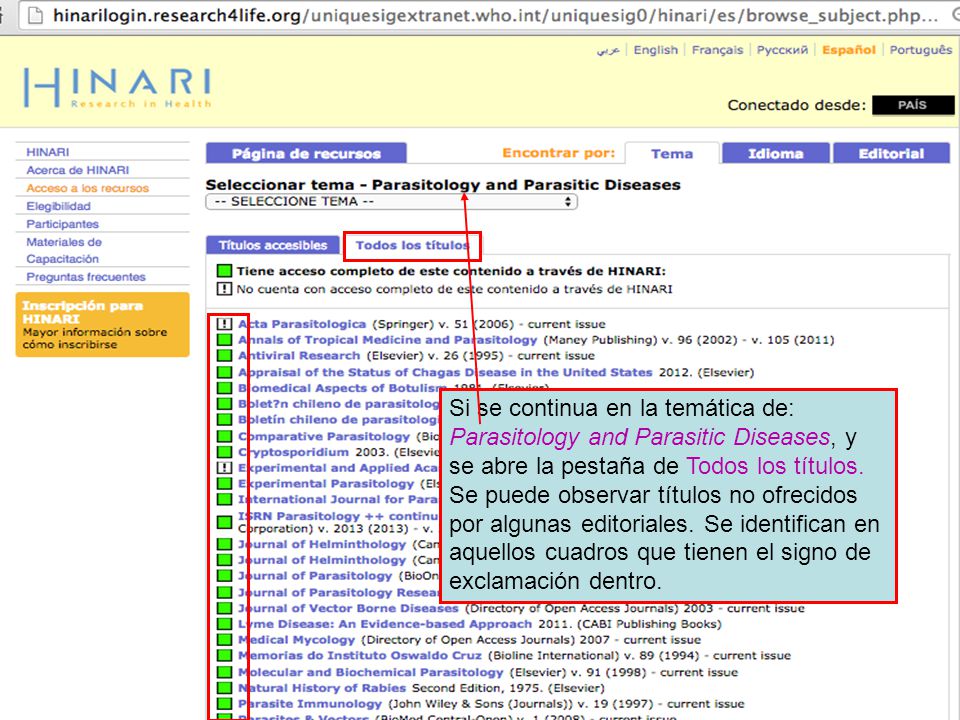Switch language to Arabic

(x=609, y=50)
